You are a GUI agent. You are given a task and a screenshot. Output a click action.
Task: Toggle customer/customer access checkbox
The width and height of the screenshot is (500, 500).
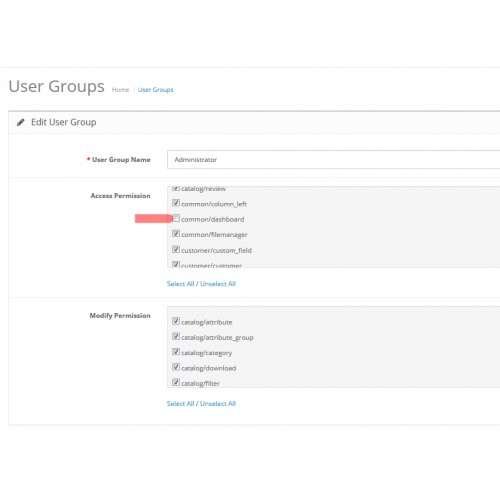(176, 264)
